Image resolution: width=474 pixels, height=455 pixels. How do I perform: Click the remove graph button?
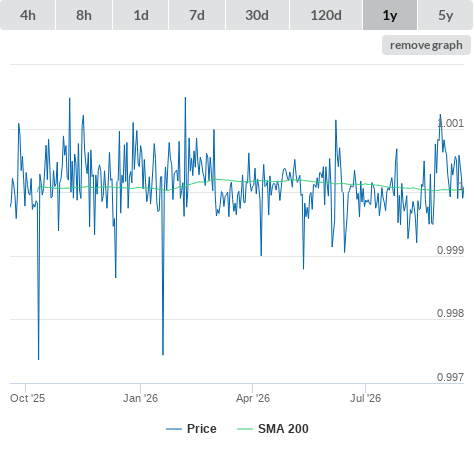(x=426, y=45)
